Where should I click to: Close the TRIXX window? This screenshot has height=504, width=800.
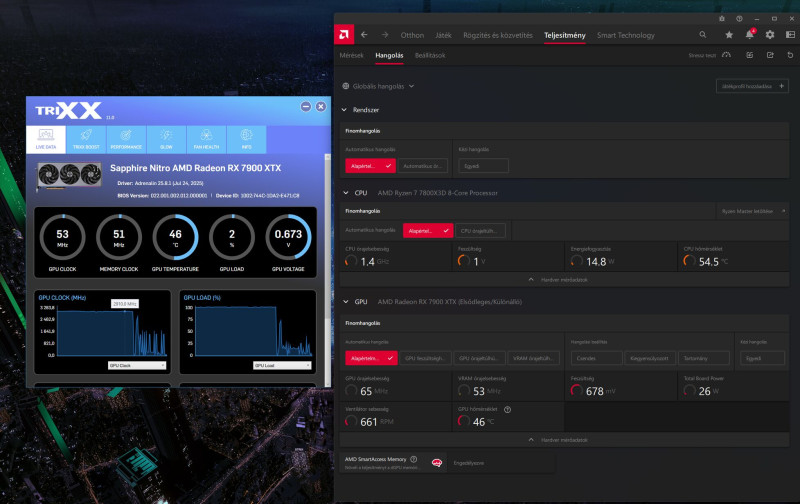pos(321,107)
